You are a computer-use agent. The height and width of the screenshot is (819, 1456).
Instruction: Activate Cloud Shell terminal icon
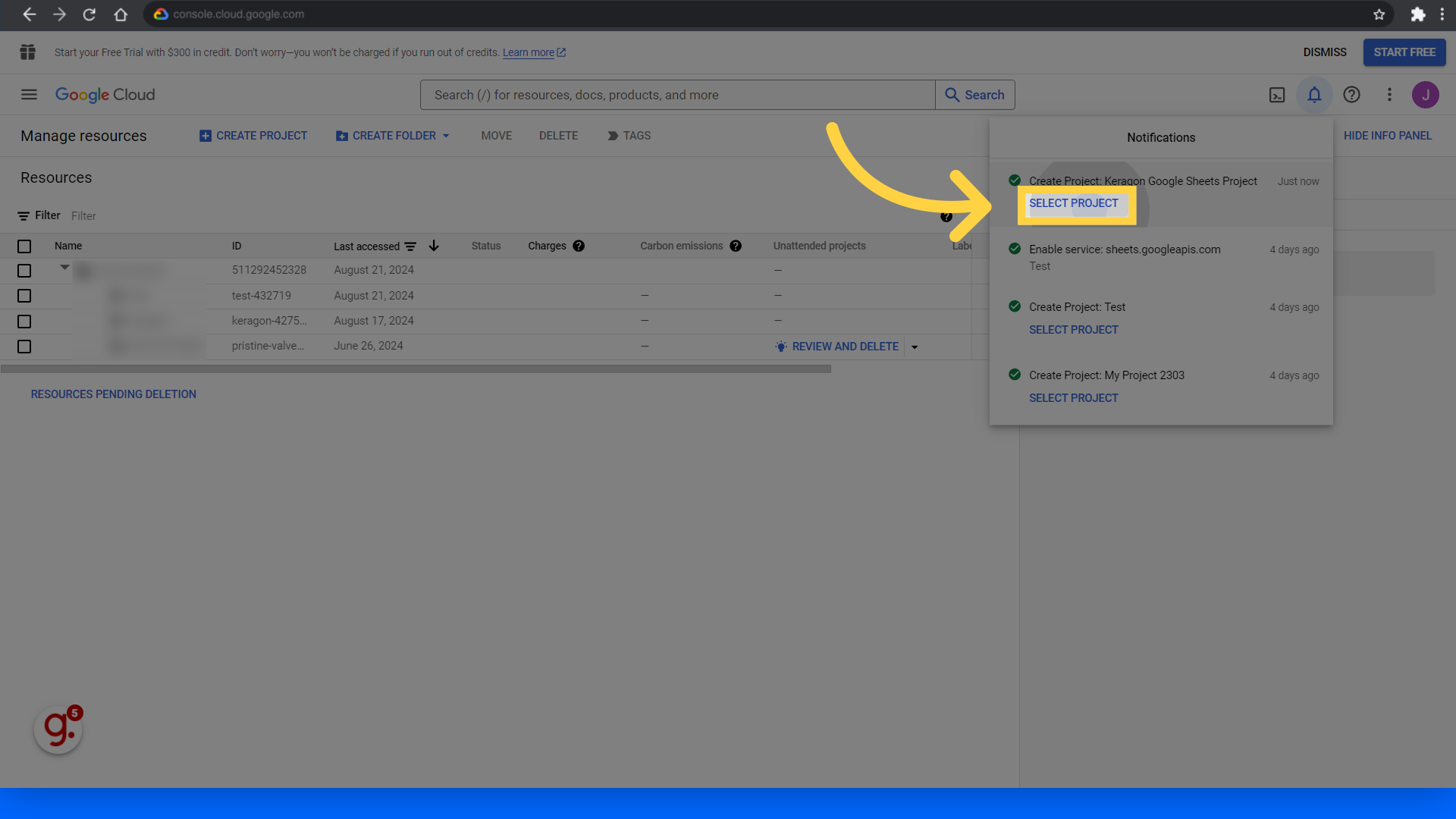pyautogui.click(x=1277, y=95)
